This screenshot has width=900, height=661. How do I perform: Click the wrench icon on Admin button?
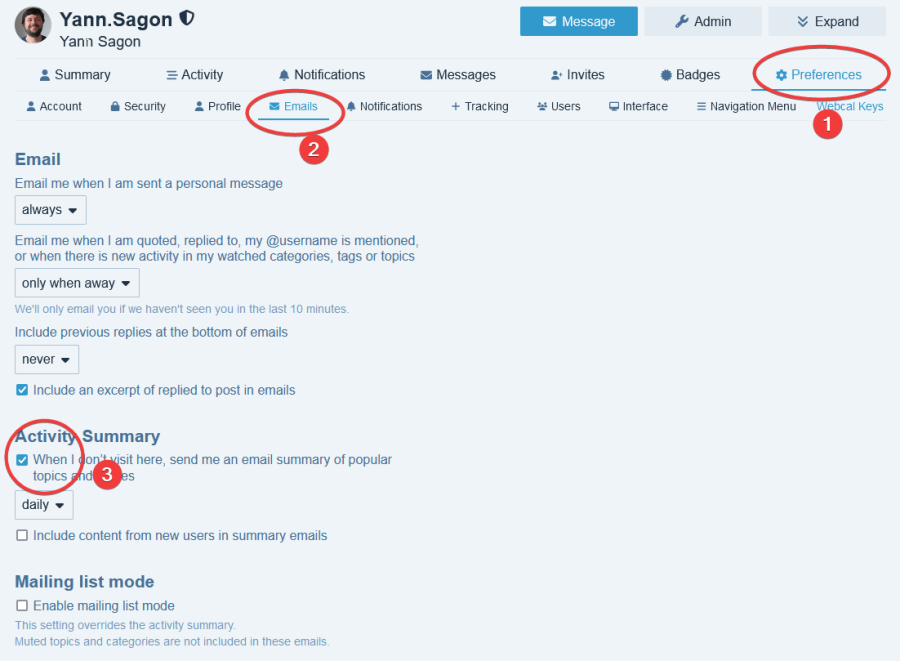681,21
